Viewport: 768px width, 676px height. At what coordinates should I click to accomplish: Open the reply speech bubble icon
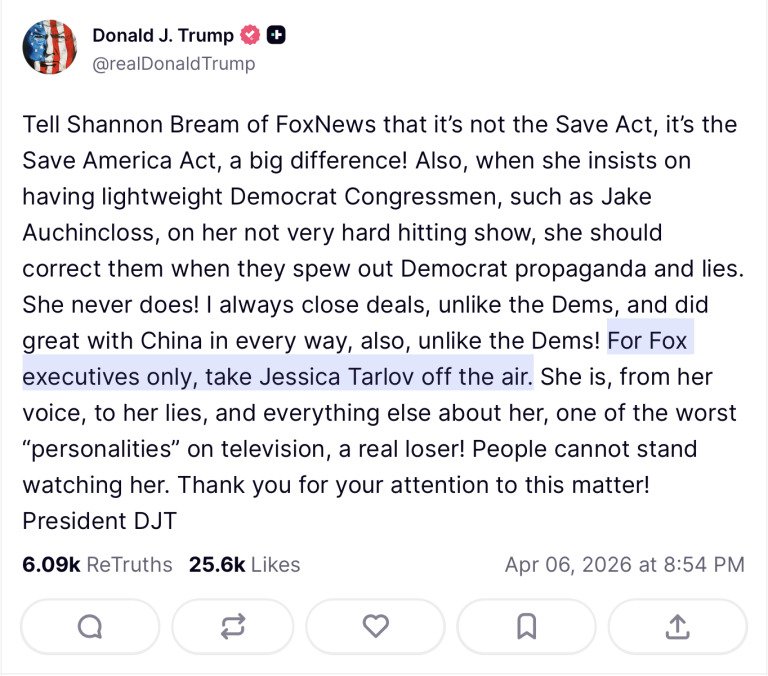tap(90, 626)
